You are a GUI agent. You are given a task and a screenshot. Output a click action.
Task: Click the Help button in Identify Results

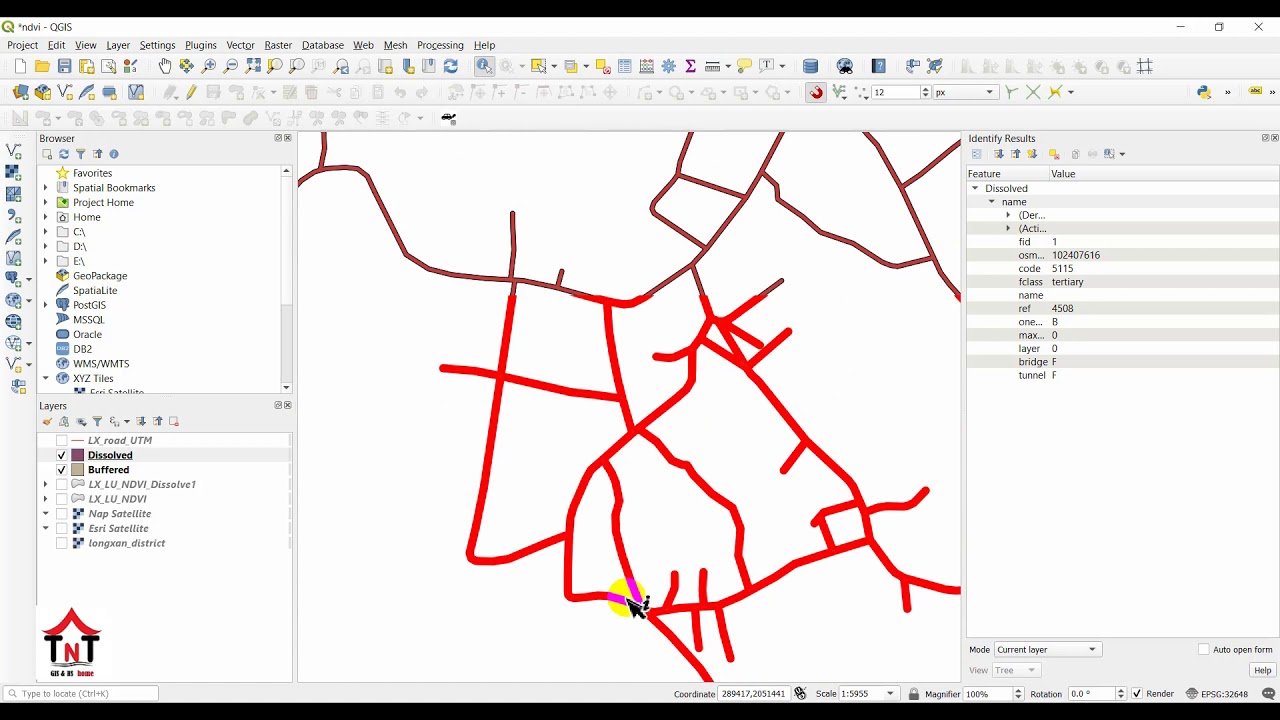pos(1263,670)
